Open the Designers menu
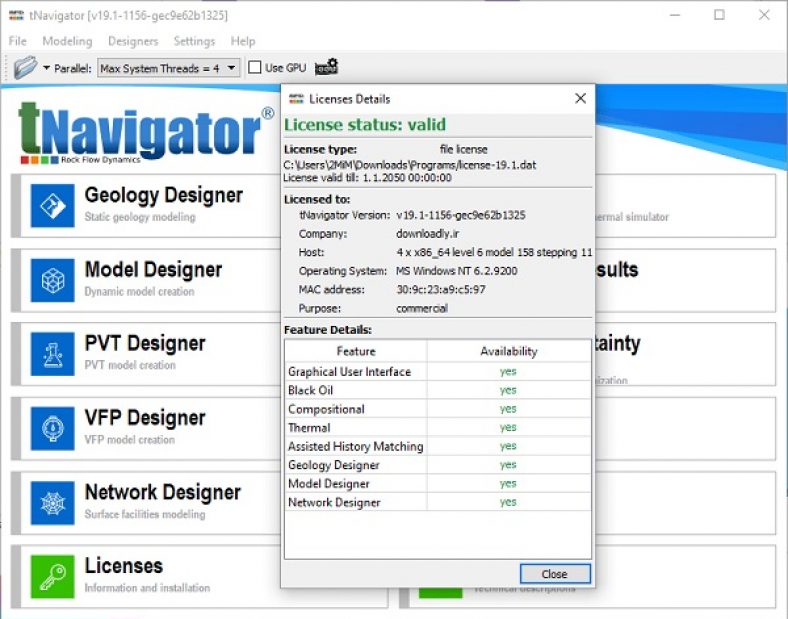This screenshot has width=788, height=619. click(133, 41)
